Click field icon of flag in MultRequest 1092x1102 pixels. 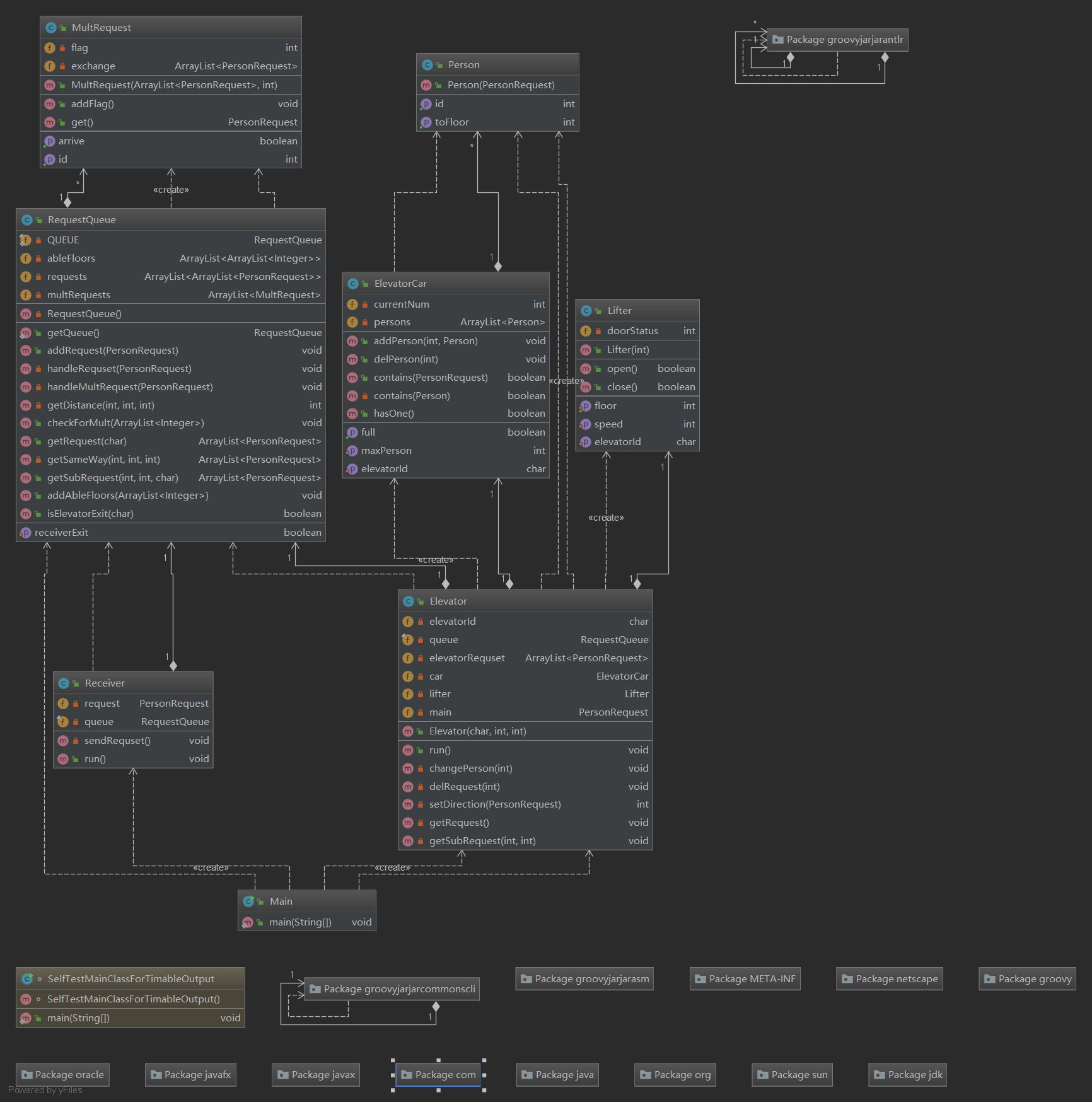tap(50, 48)
